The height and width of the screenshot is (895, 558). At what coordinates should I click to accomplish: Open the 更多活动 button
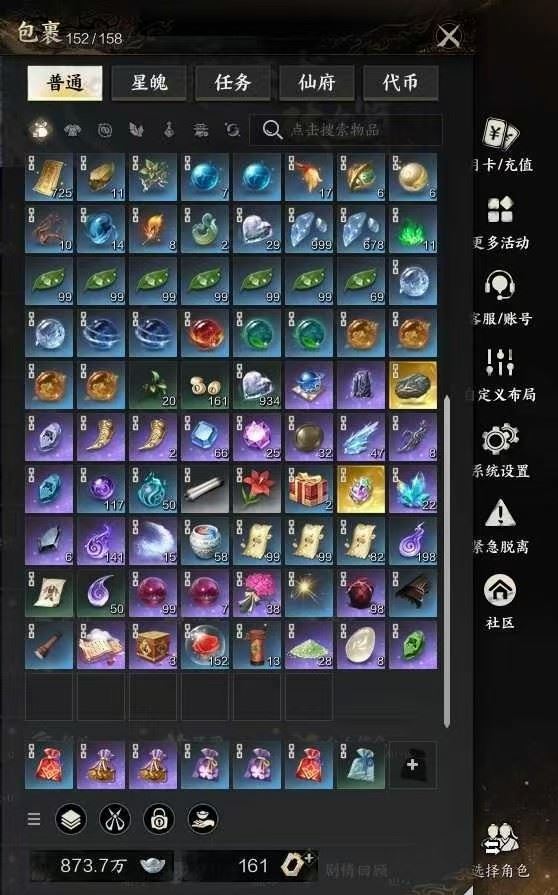[500, 221]
